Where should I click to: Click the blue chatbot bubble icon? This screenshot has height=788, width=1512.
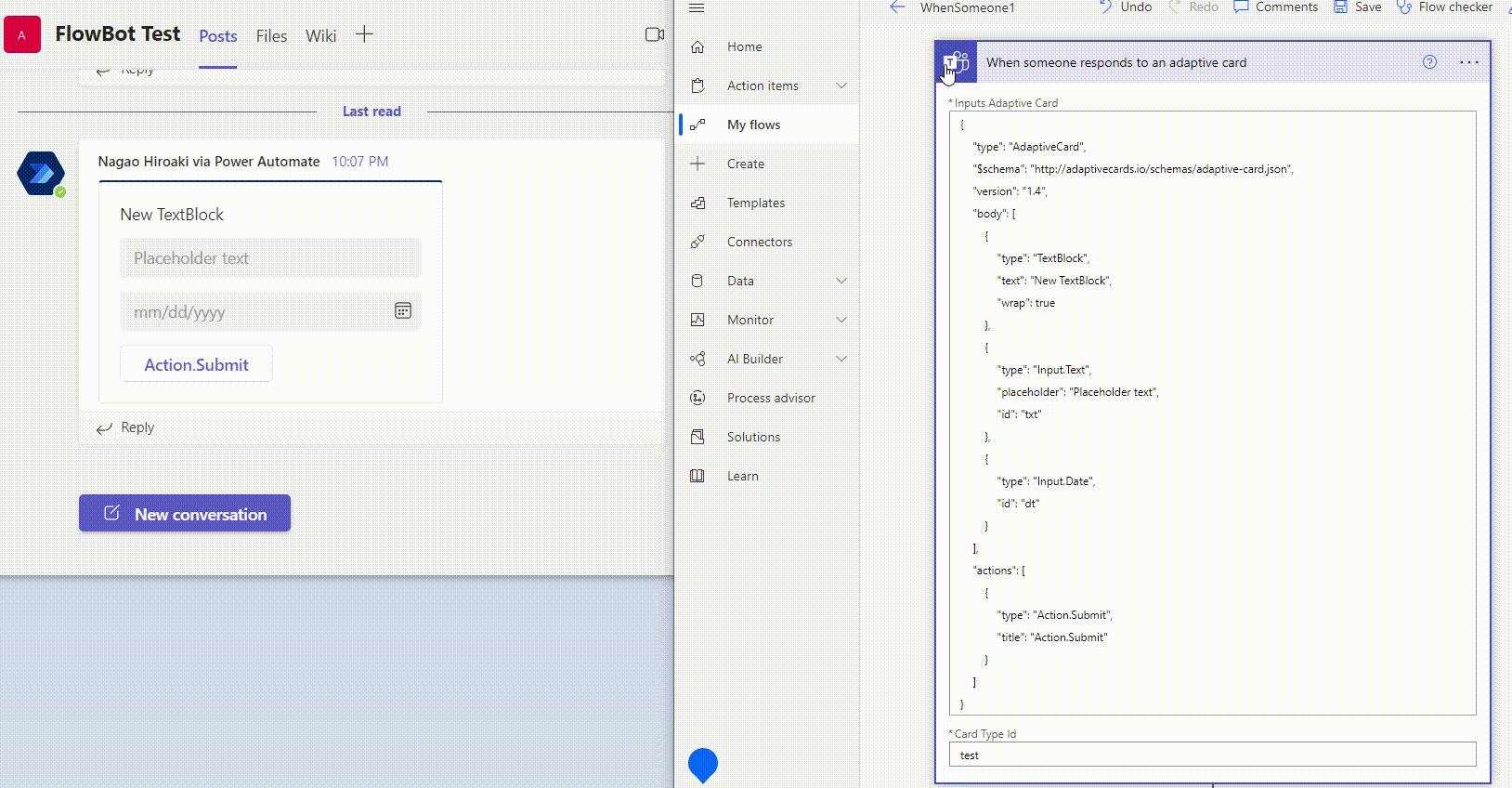point(703,765)
